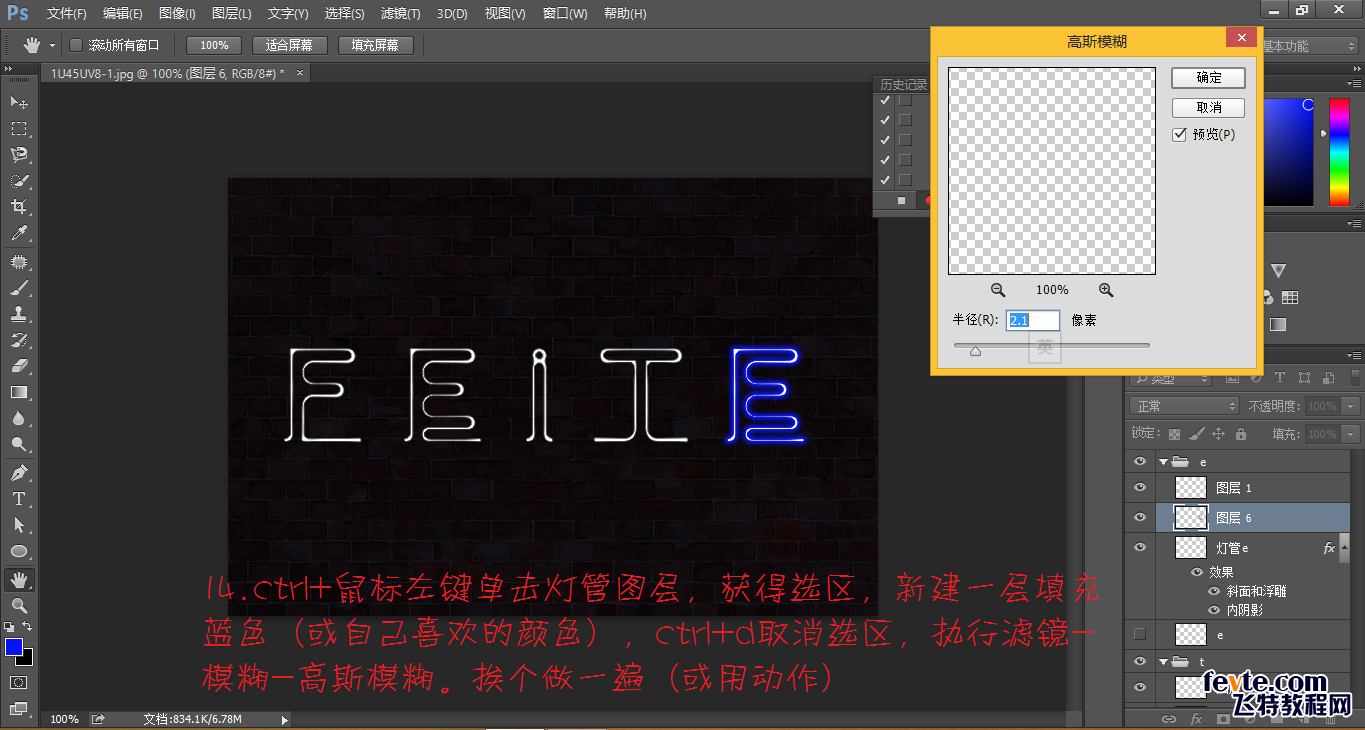Click the zoom-in icon in Gaussian Blur preview

[1106, 289]
